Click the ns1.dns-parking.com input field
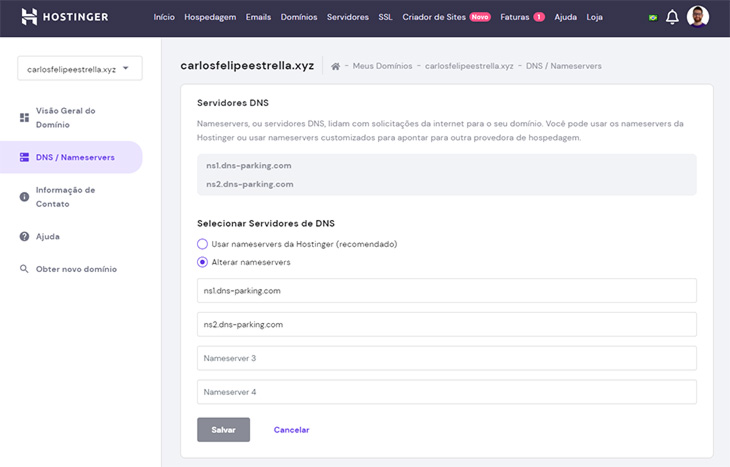This screenshot has height=467, width=730. coord(446,291)
